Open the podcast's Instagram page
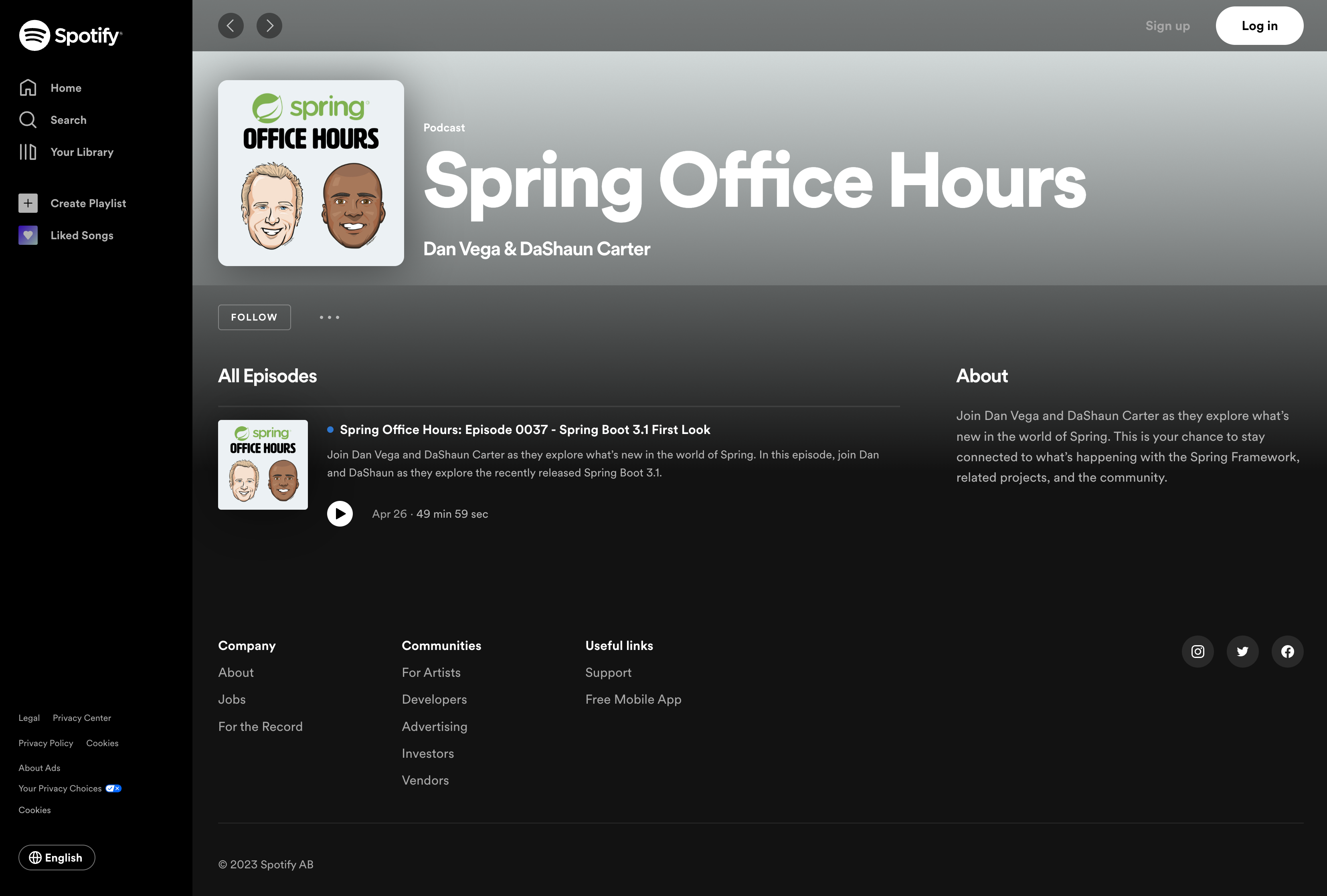Image resolution: width=1327 pixels, height=896 pixels. pyautogui.click(x=1198, y=651)
